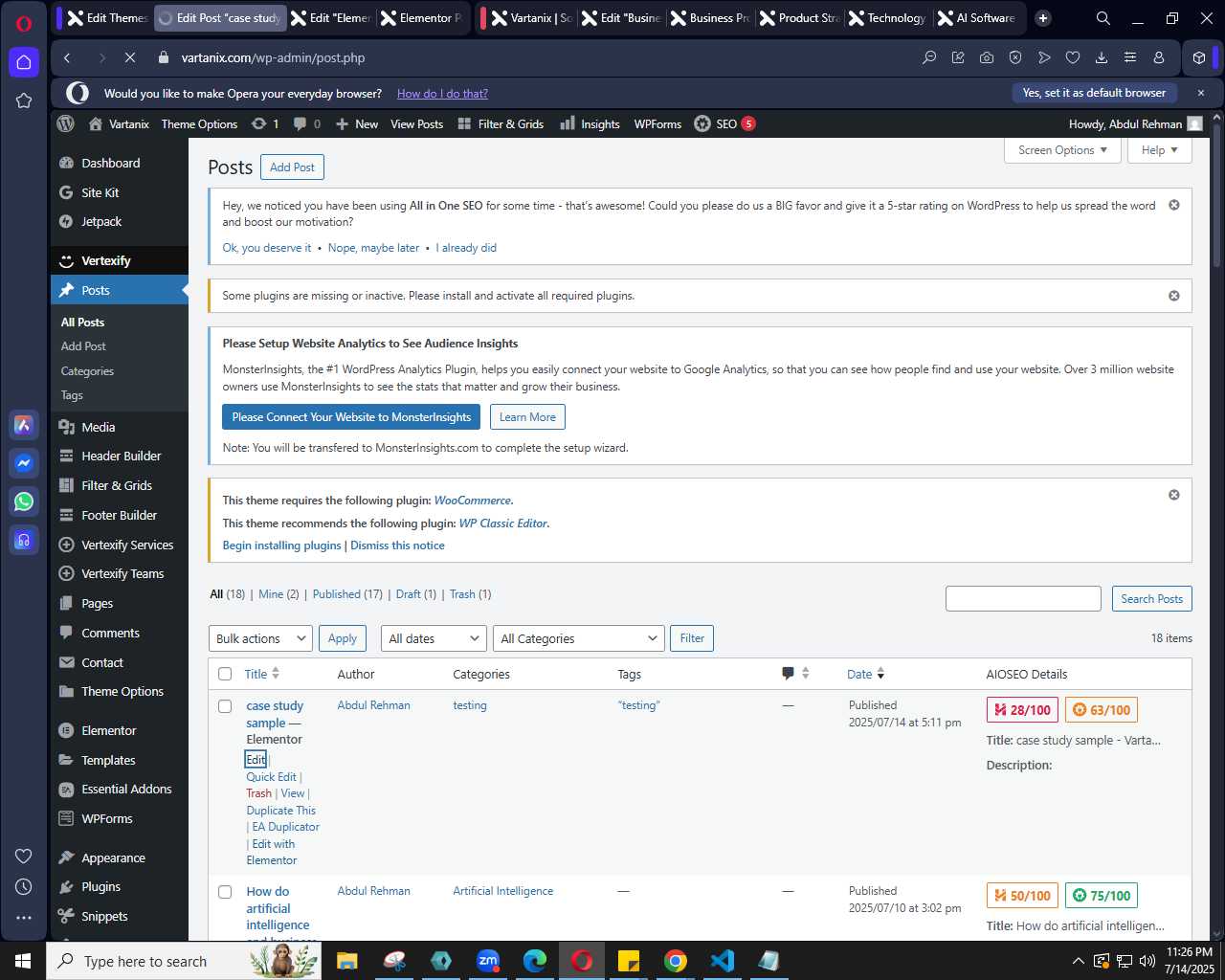This screenshot has height=980, width=1225.
Task: Go to Categories submenu under Posts
Action: 87,371
